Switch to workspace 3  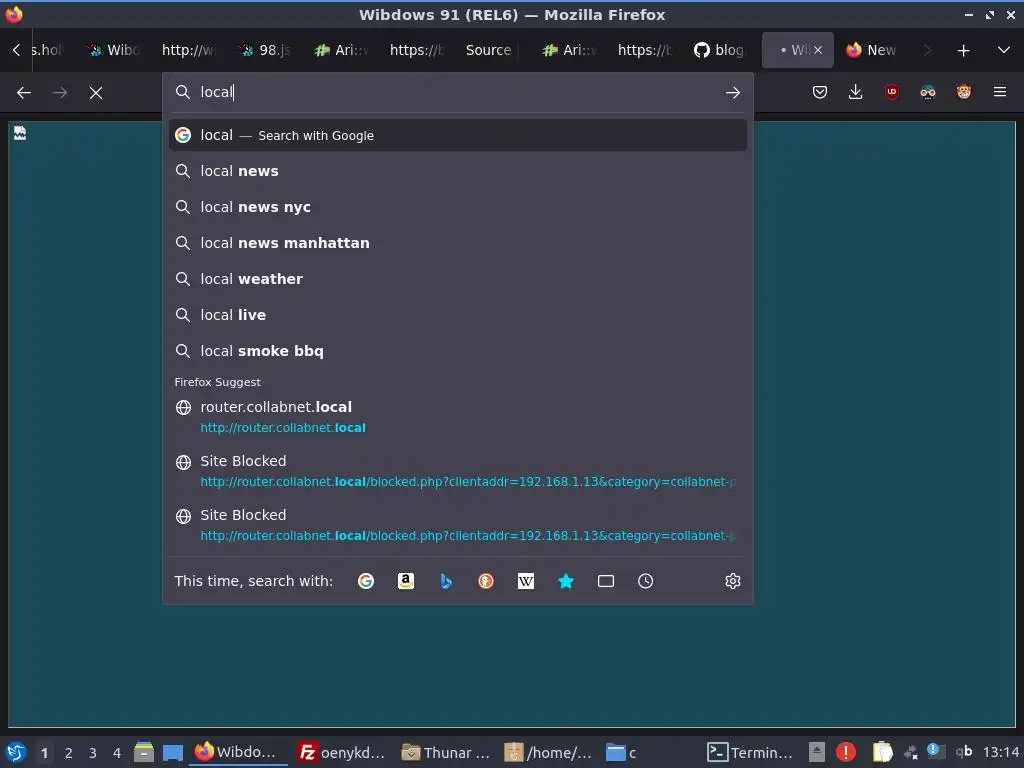[x=93, y=753]
